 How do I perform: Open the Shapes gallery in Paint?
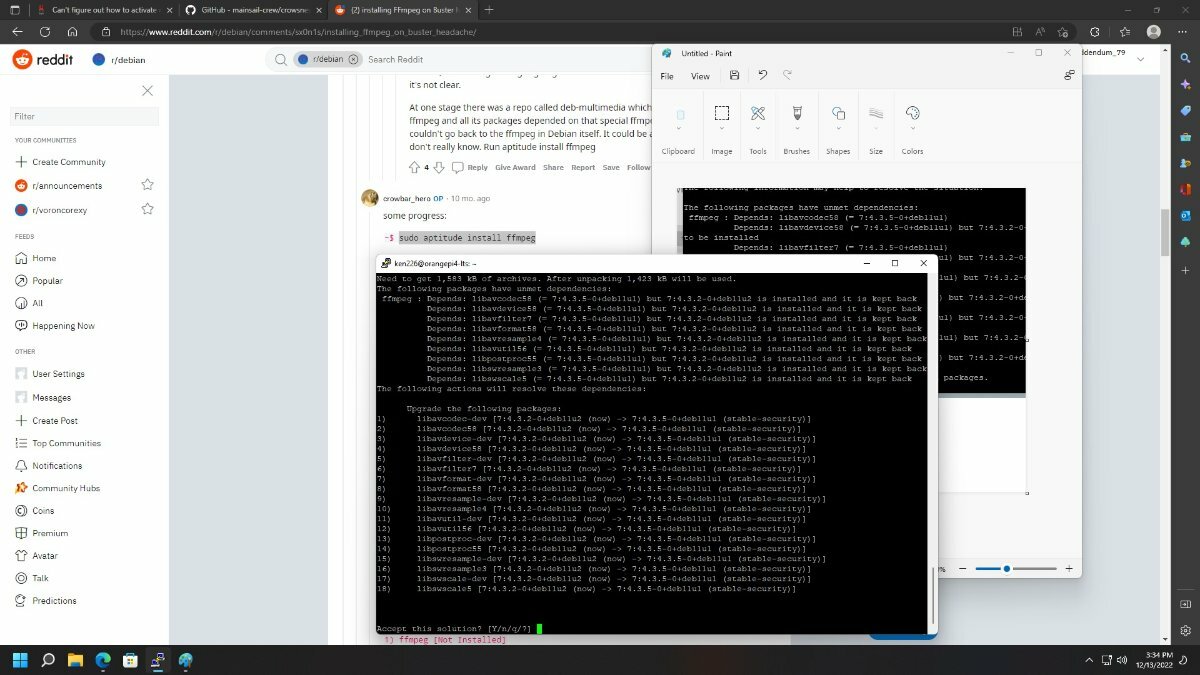[838, 130]
